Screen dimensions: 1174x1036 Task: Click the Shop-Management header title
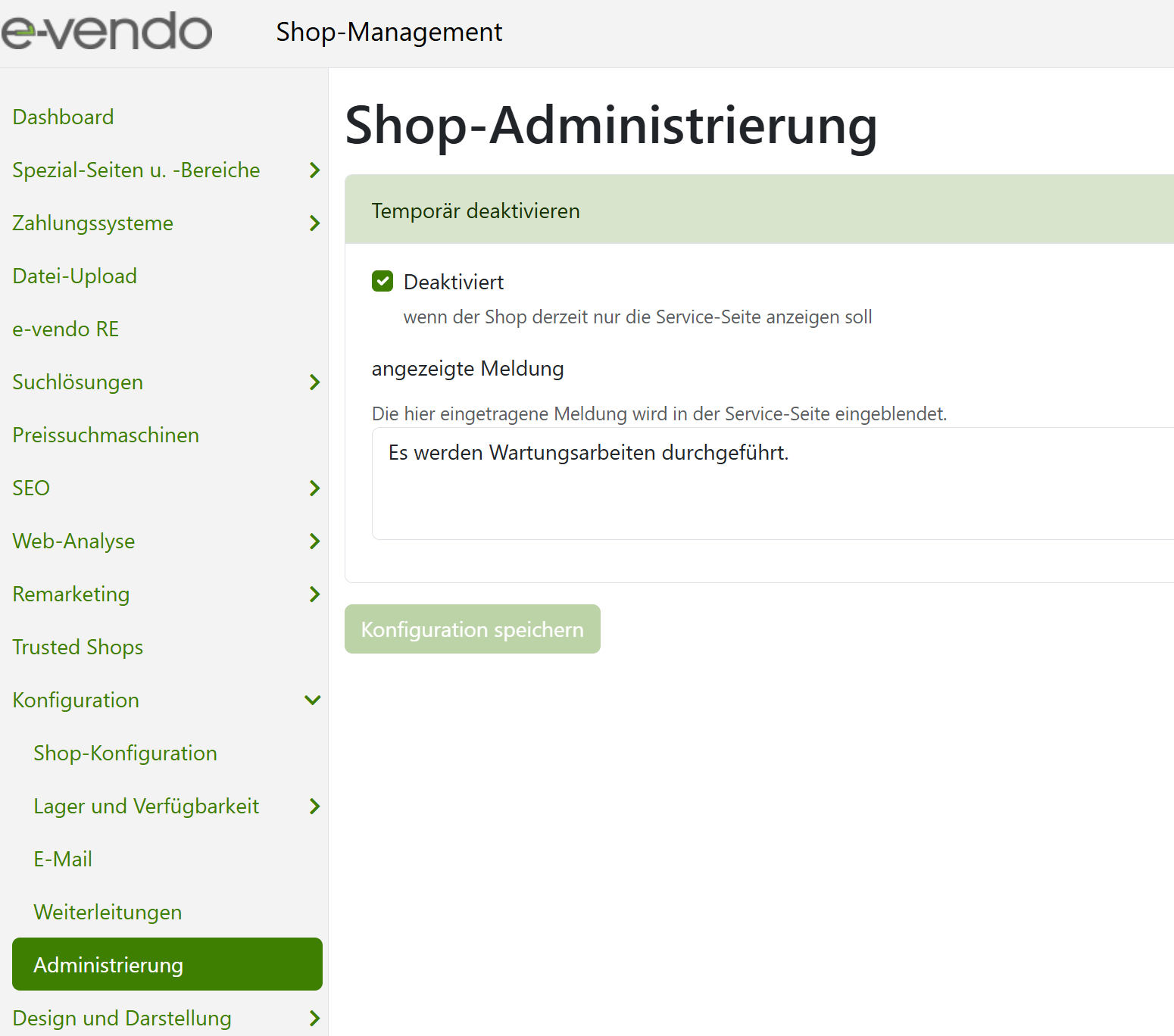tap(389, 33)
